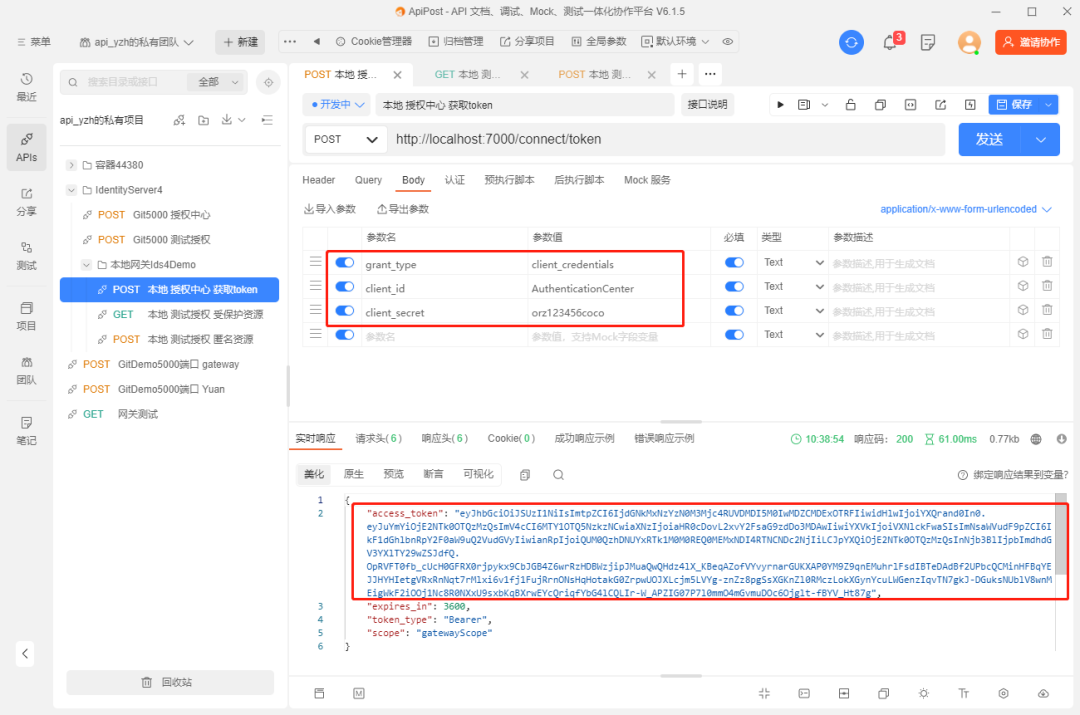Open the 全部 filter dropdown in search
This screenshot has height=715, width=1080.
tap(216, 82)
